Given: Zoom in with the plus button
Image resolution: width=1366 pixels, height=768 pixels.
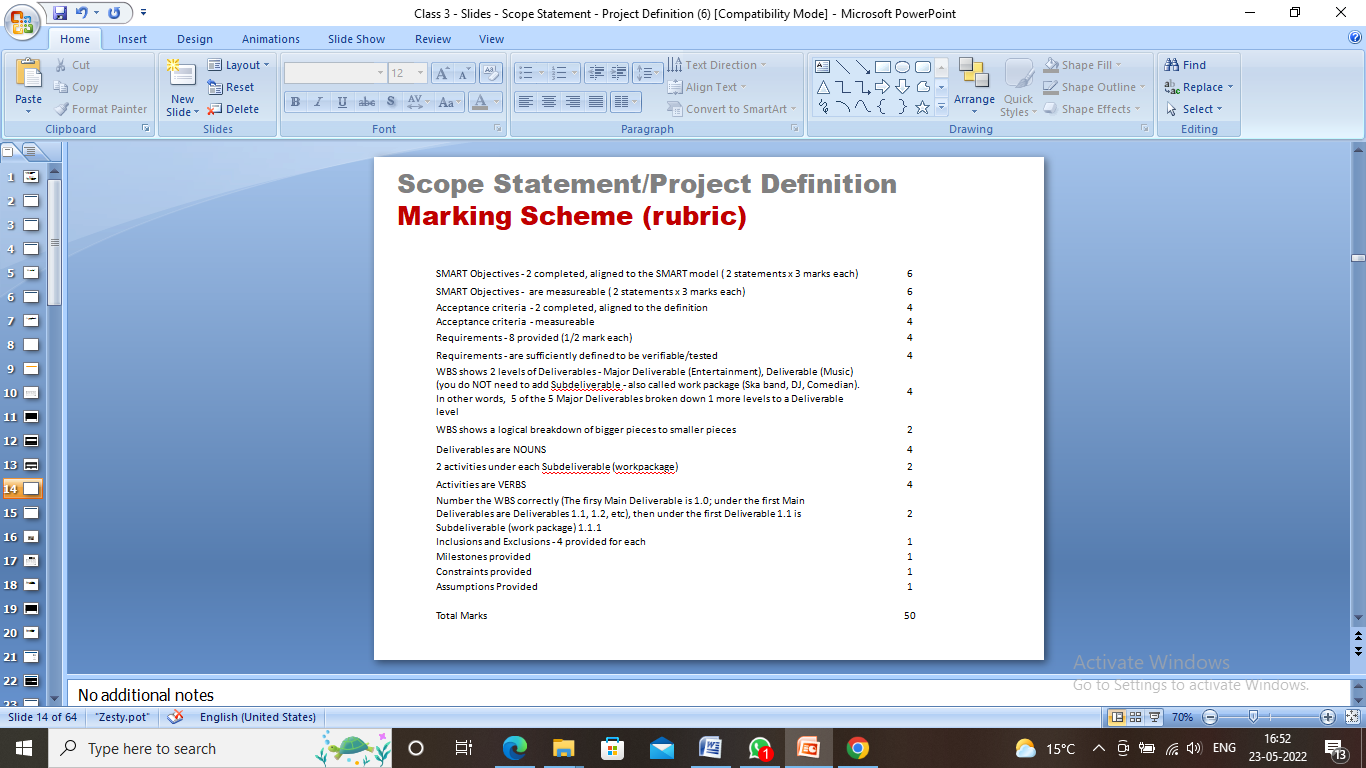Looking at the screenshot, I should coord(1328,717).
